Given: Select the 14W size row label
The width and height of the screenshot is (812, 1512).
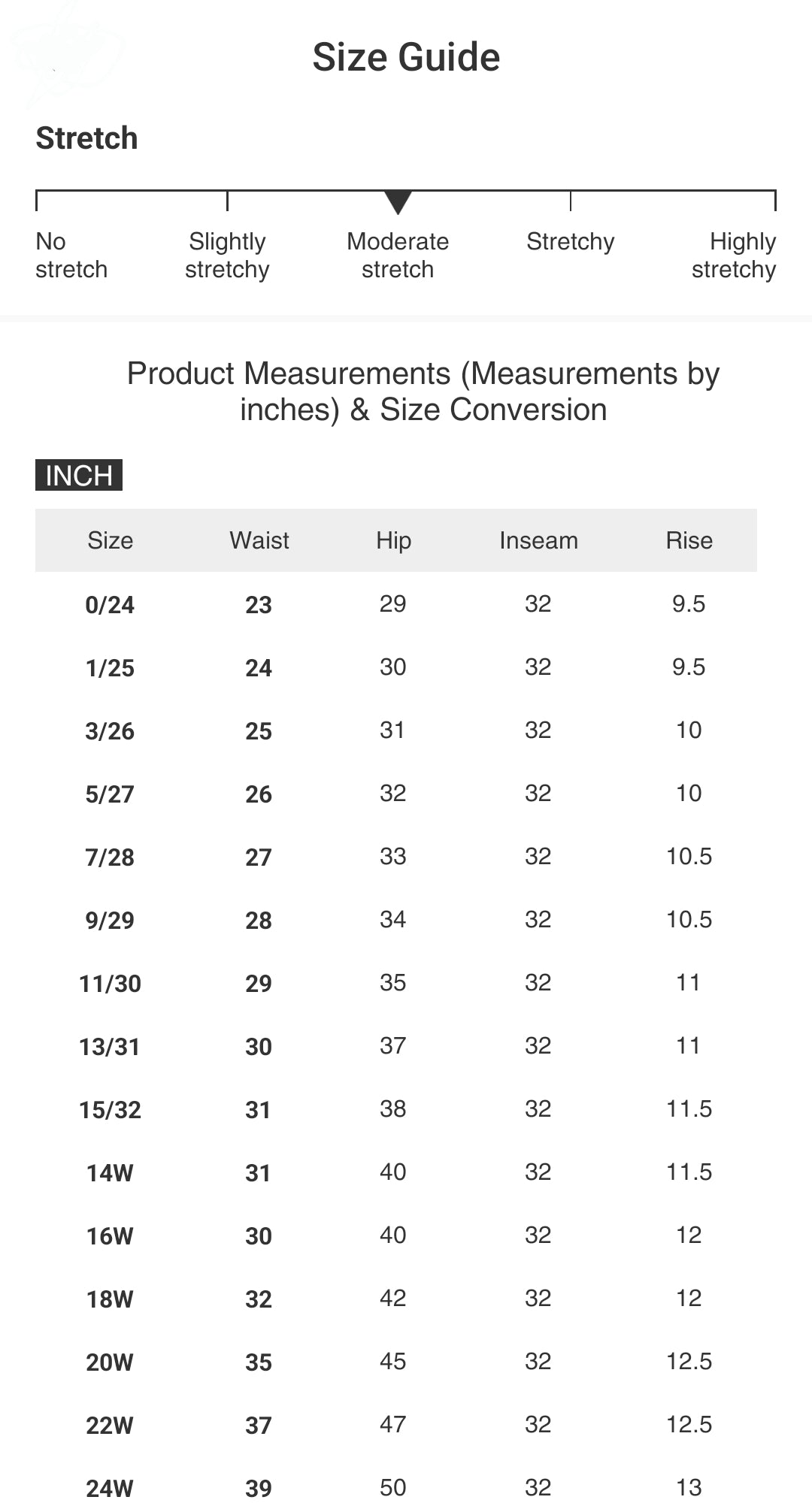Looking at the screenshot, I should (x=110, y=1173).
